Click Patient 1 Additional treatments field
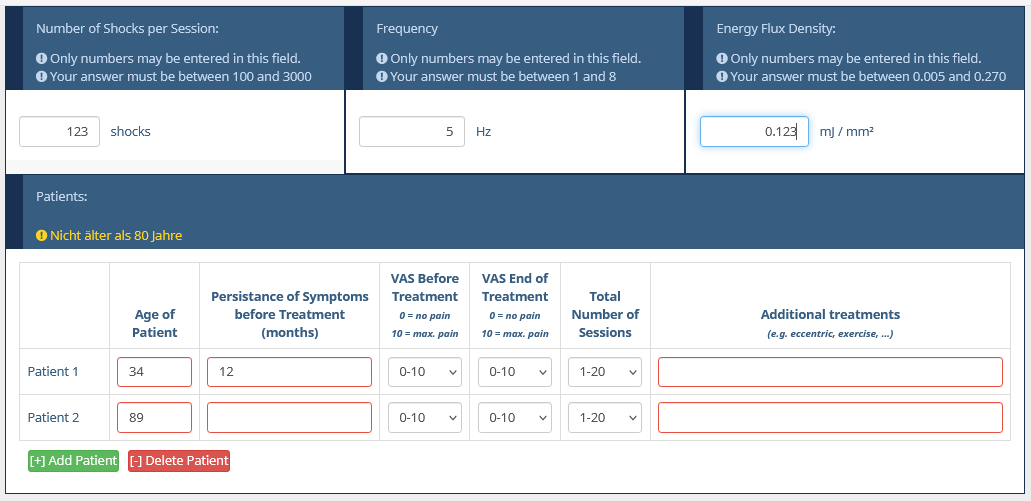The image size is (1031, 501). [830, 372]
